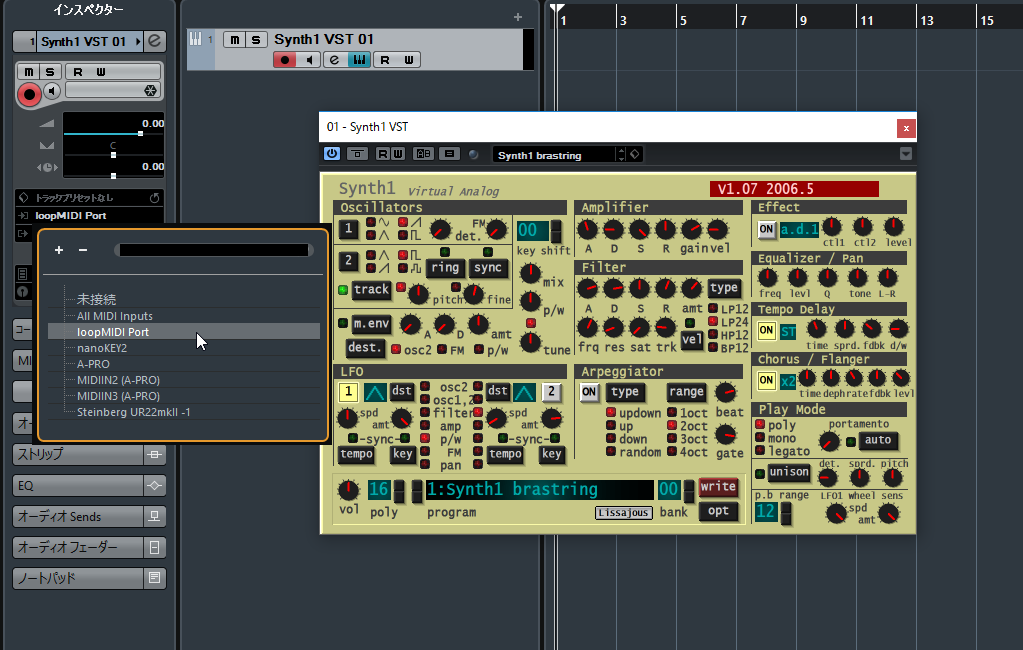Toggle the monitor button on the Synth1 track

coord(309,60)
